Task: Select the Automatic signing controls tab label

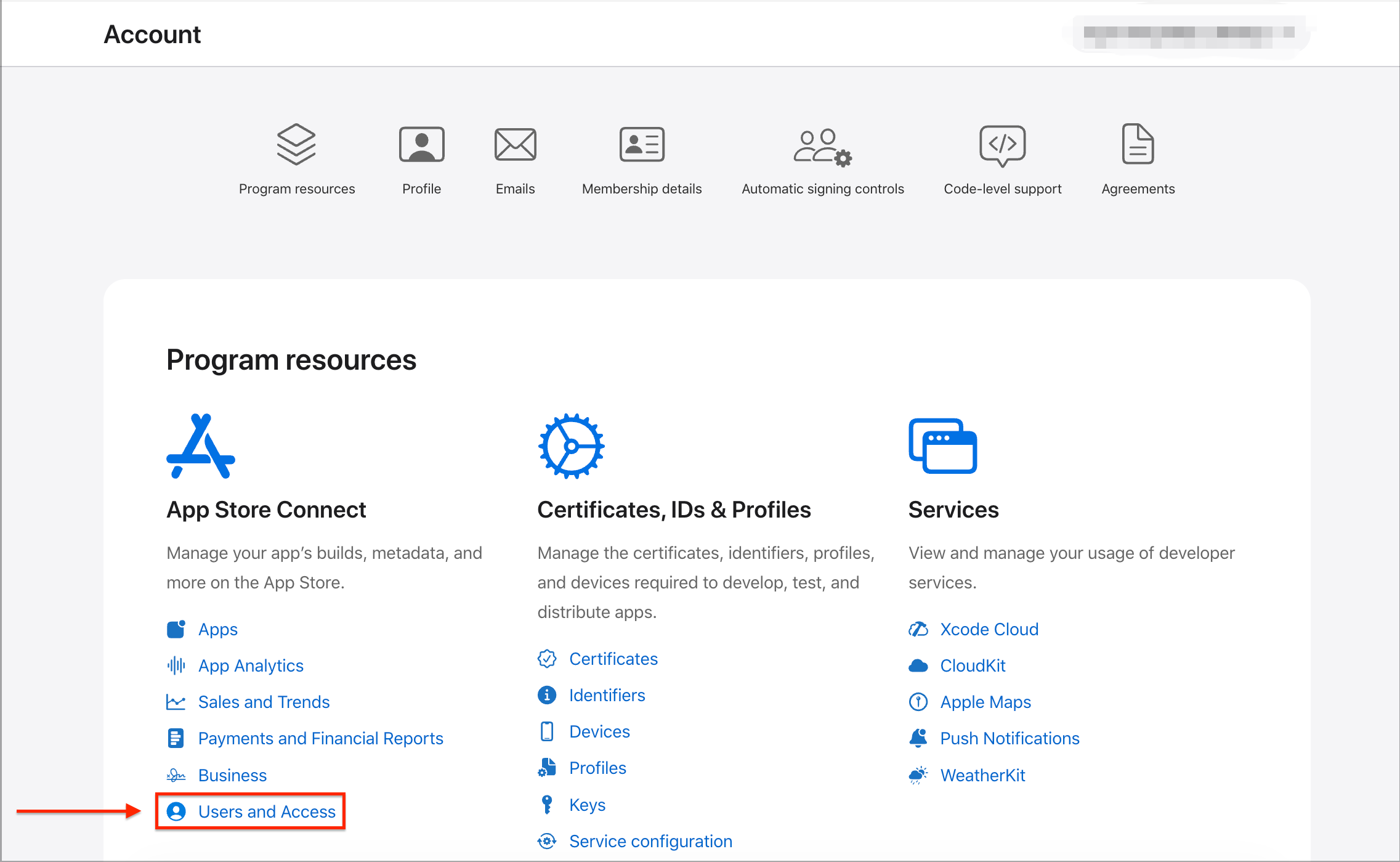Action: click(x=823, y=189)
